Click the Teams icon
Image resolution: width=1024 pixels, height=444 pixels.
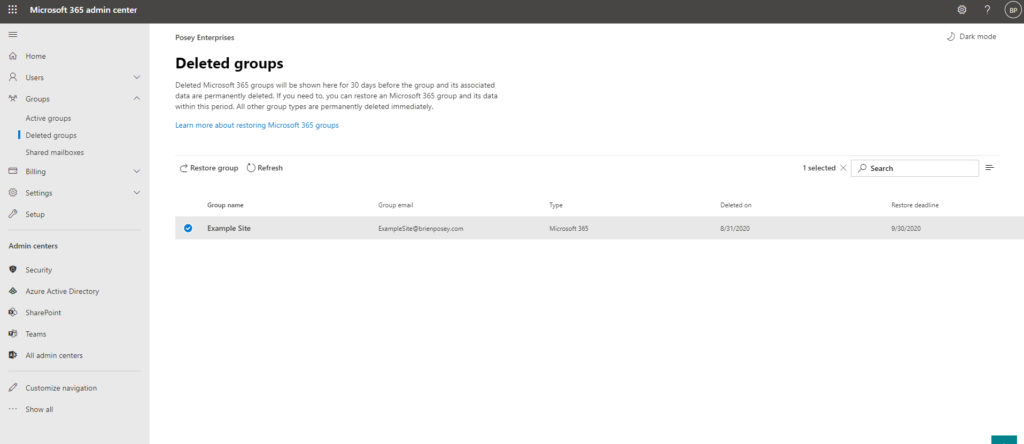[x=12, y=334]
